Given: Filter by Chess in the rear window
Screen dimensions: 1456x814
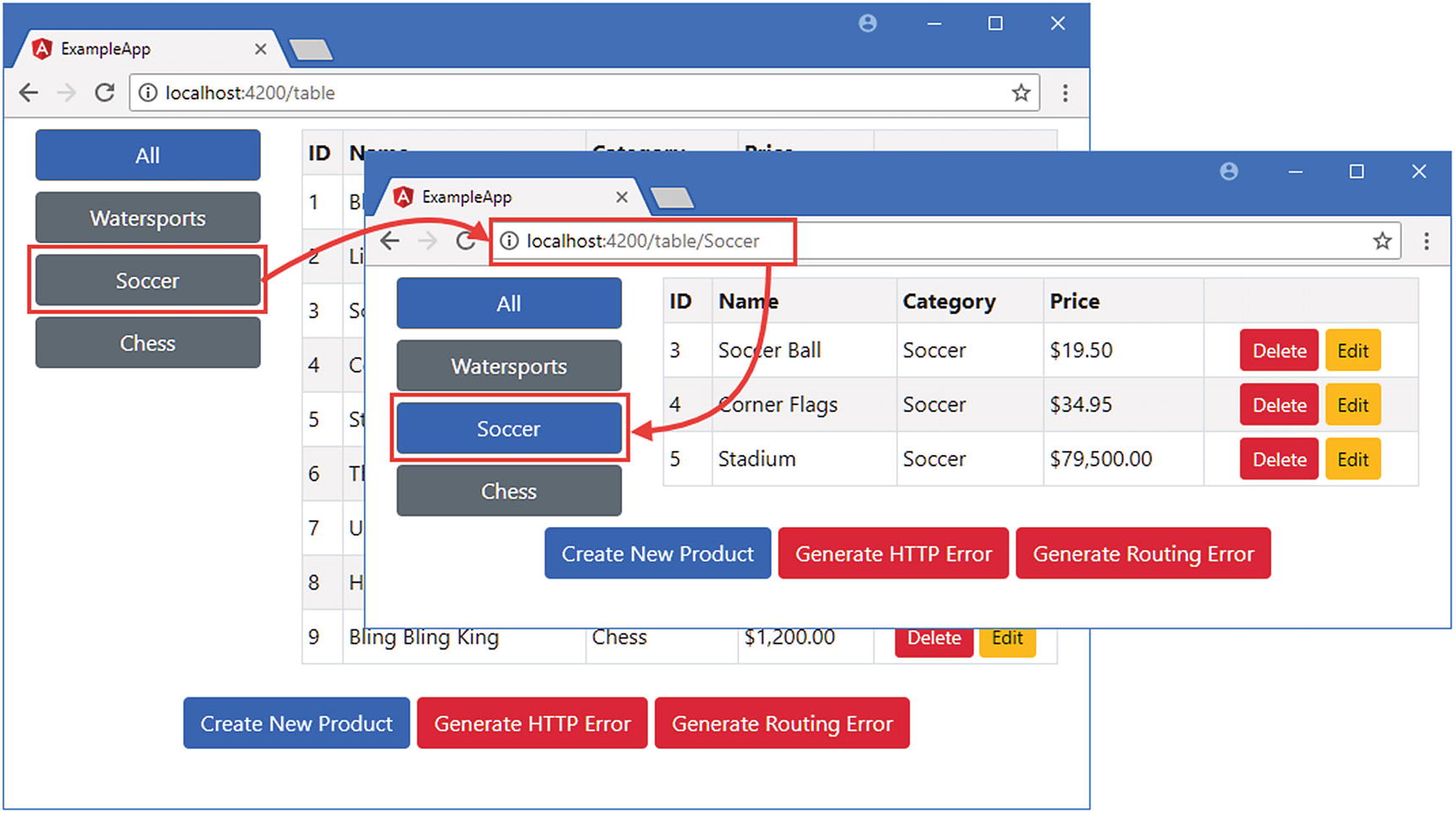Looking at the screenshot, I should click(148, 343).
